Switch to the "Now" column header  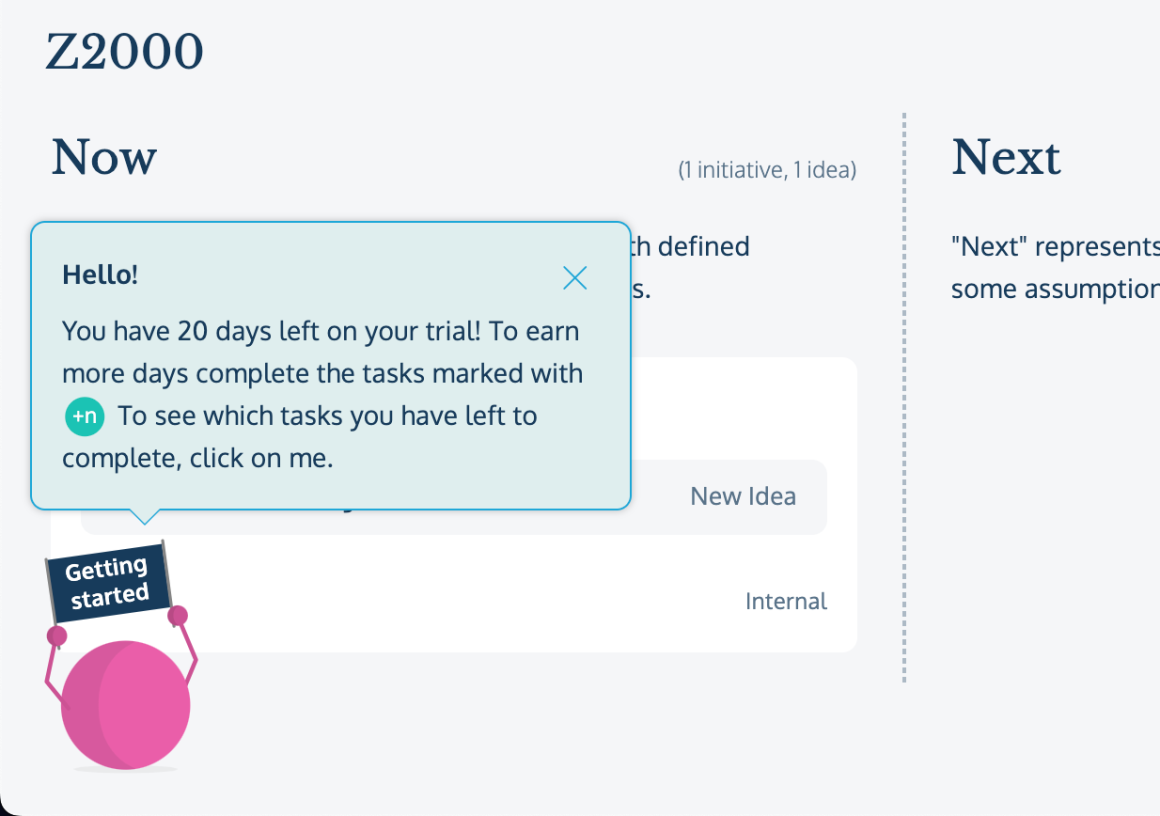click(103, 157)
